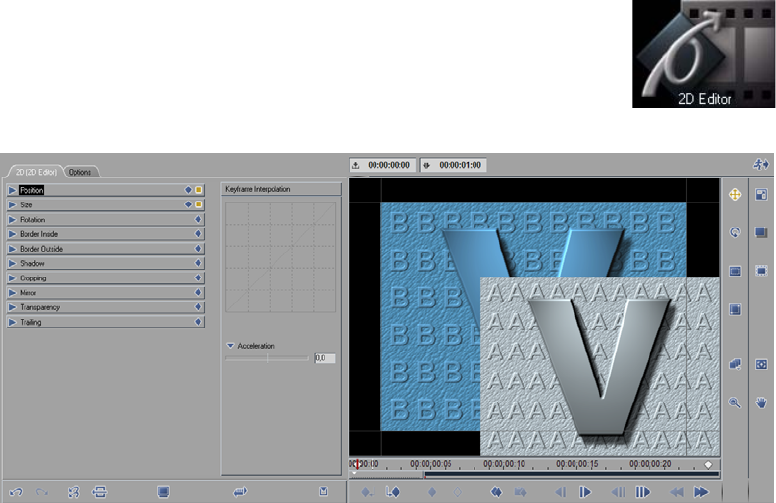This screenshot has width=776, height=503.
Task: Click the reset-parameters icon beside redo
Action: point(73,492)
